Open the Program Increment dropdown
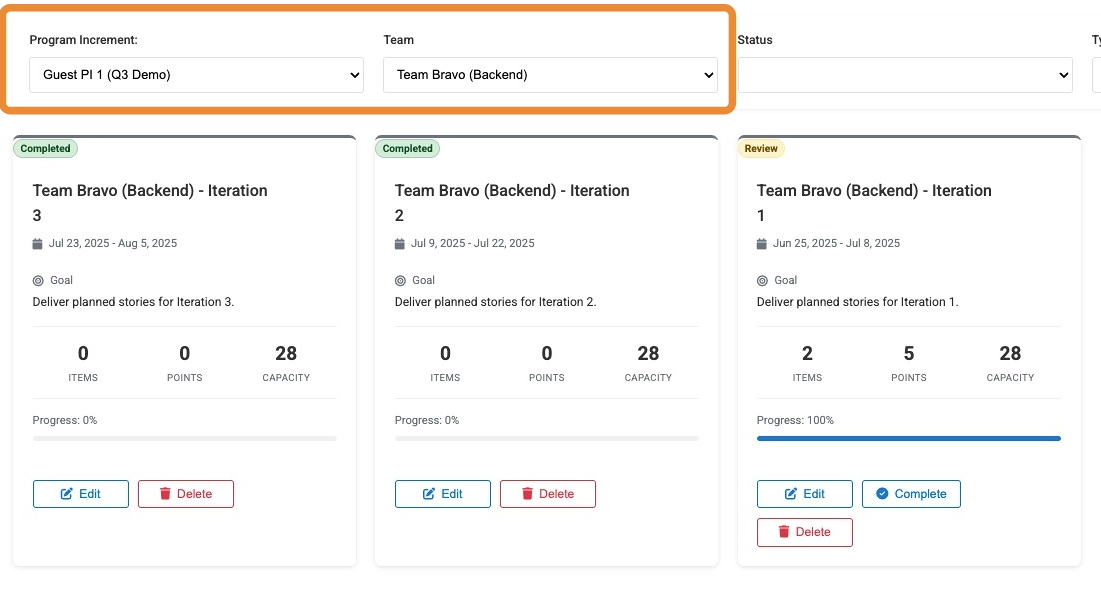This screenshot has height=616, width=1101. click(196, 74)
